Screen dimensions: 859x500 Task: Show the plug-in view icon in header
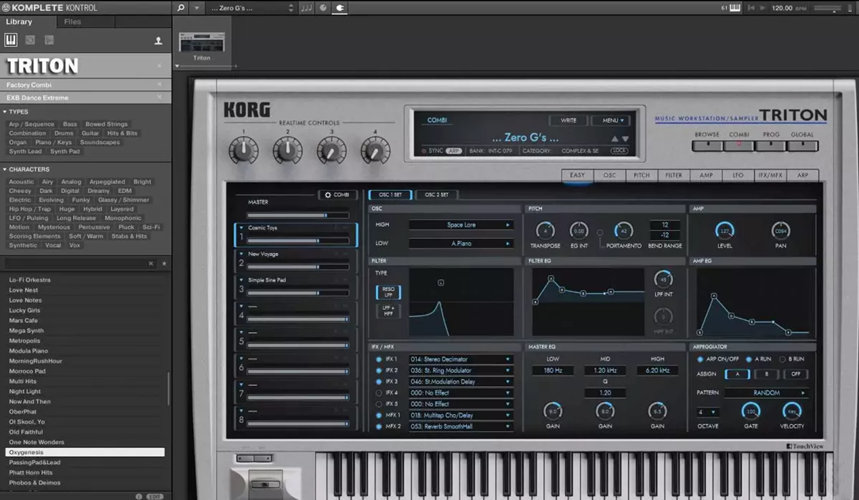[x=340, y=8]
